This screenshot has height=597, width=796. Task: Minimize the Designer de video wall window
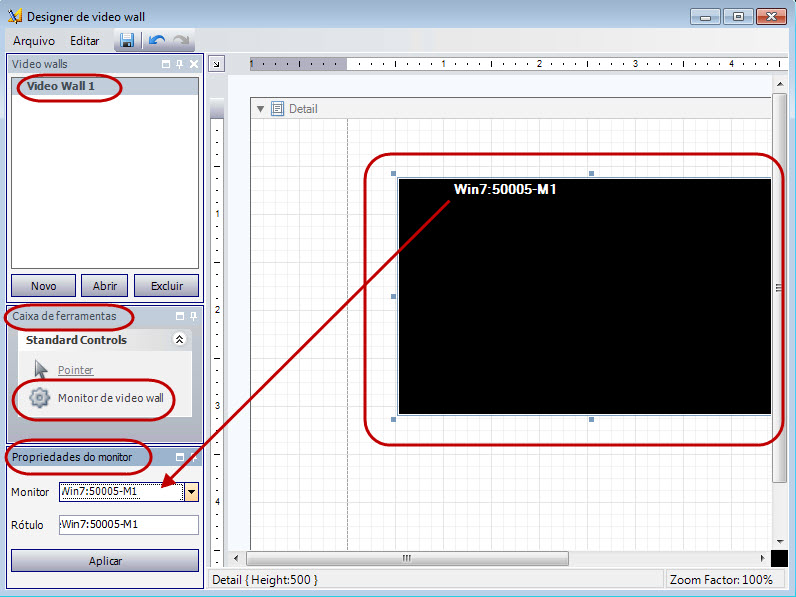705,17
